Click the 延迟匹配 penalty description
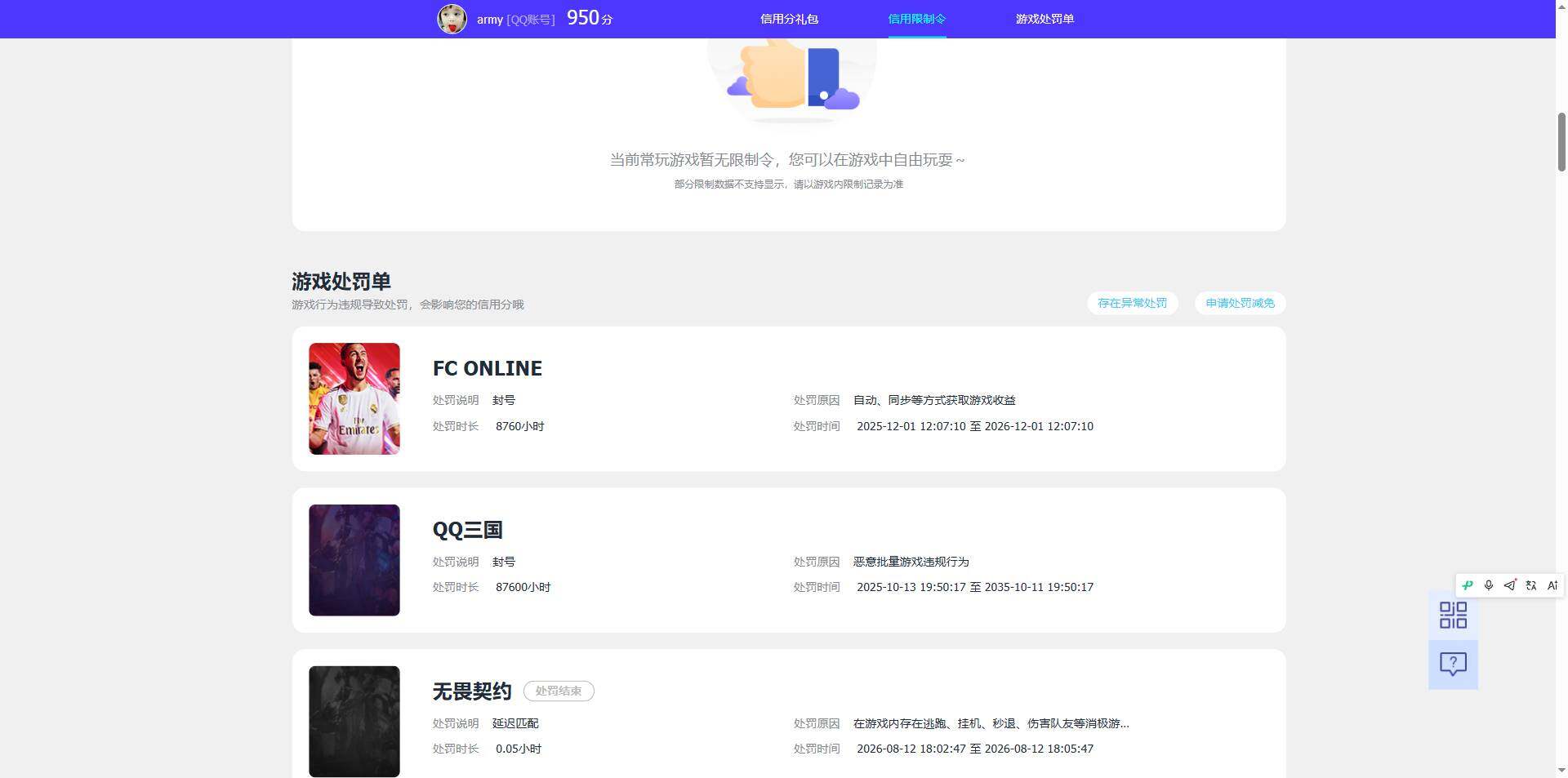 (x=515, y=723)
